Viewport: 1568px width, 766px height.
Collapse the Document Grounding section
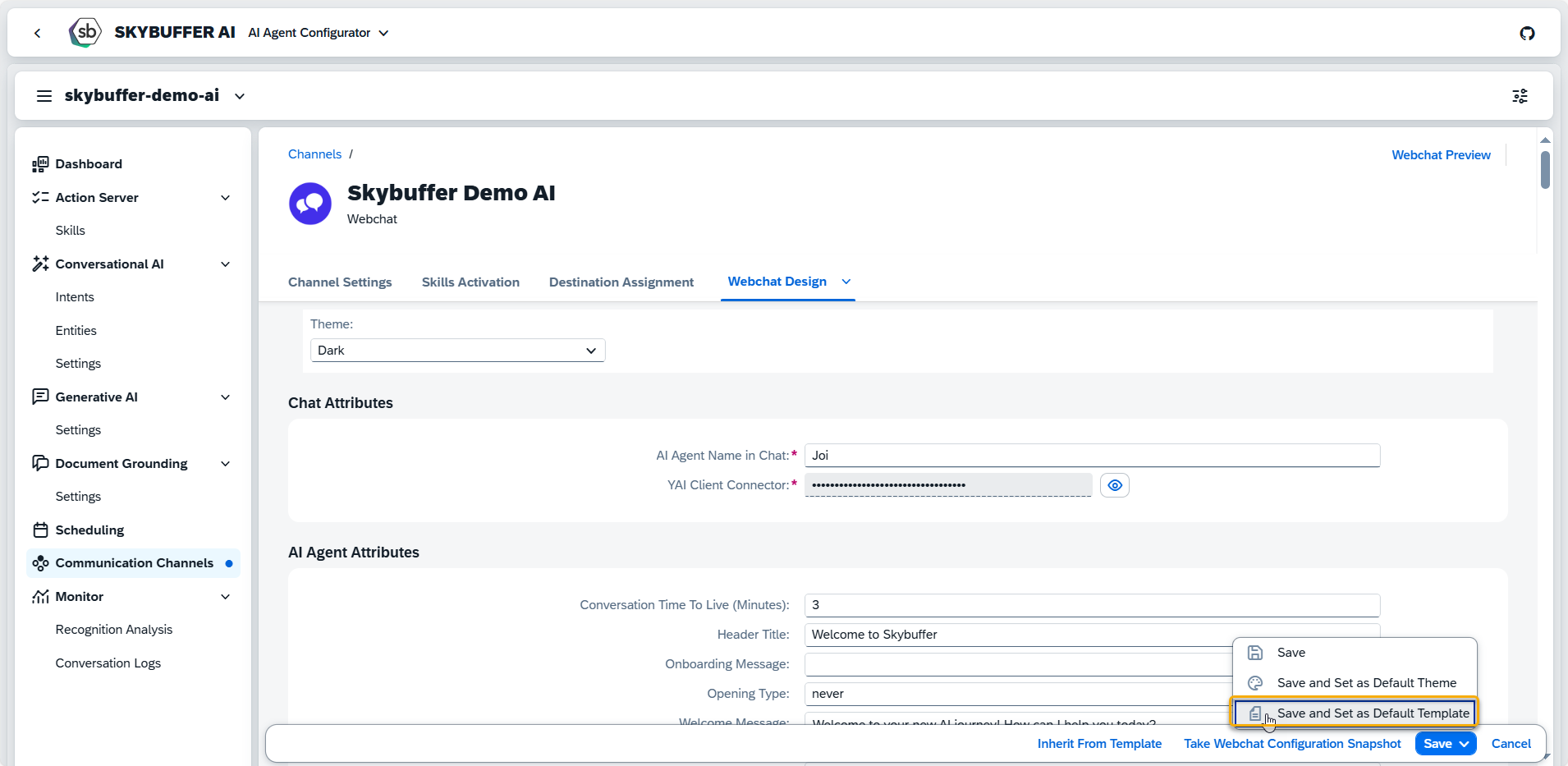click(226, 464)
